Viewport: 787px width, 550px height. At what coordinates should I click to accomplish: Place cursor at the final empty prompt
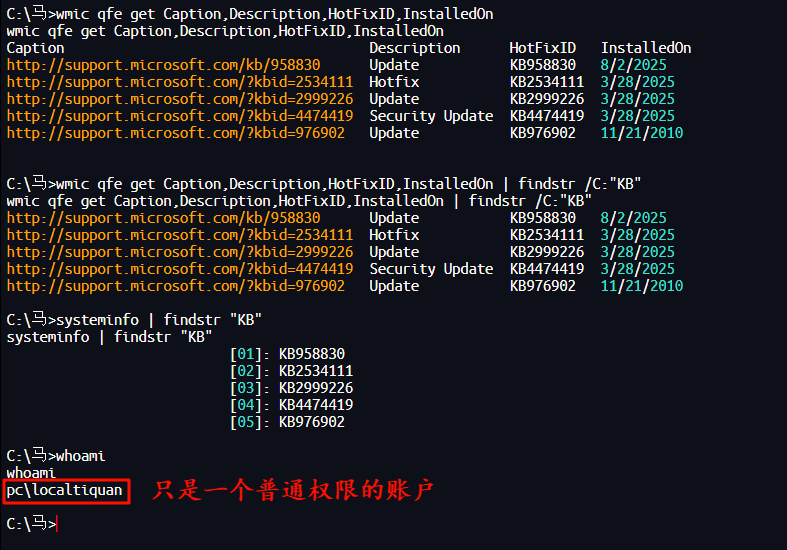pos(58,524)
